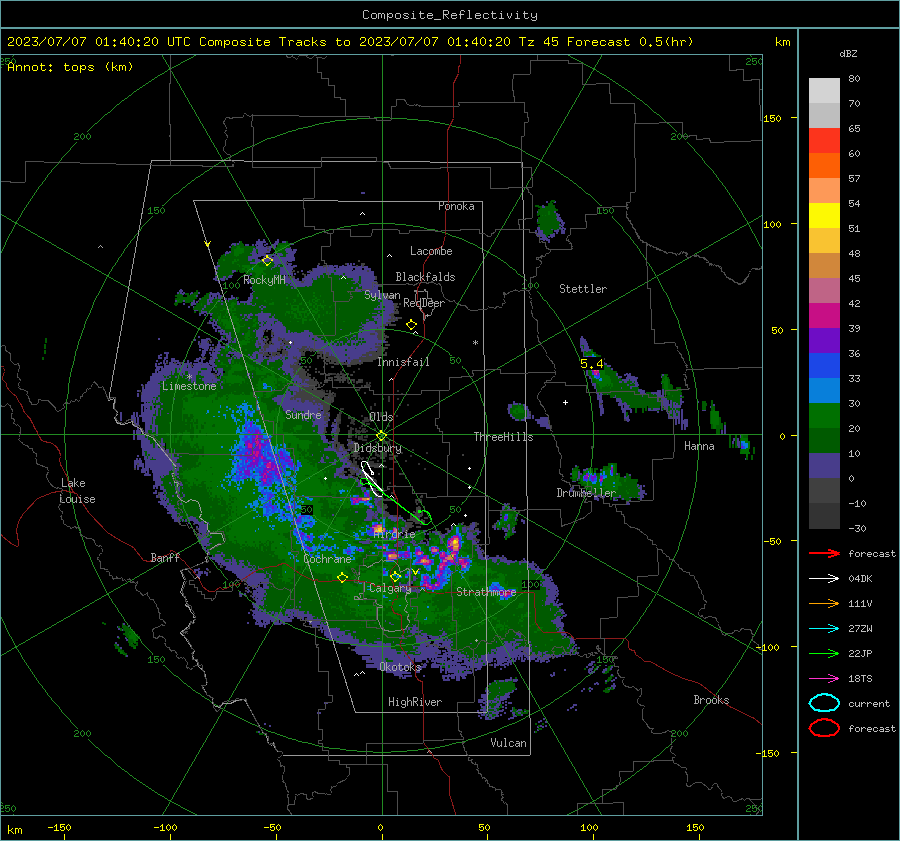The image size is (900, 841).
Task: Click the yellow radar-center diamond near Olds
Action: coord(381,436)
